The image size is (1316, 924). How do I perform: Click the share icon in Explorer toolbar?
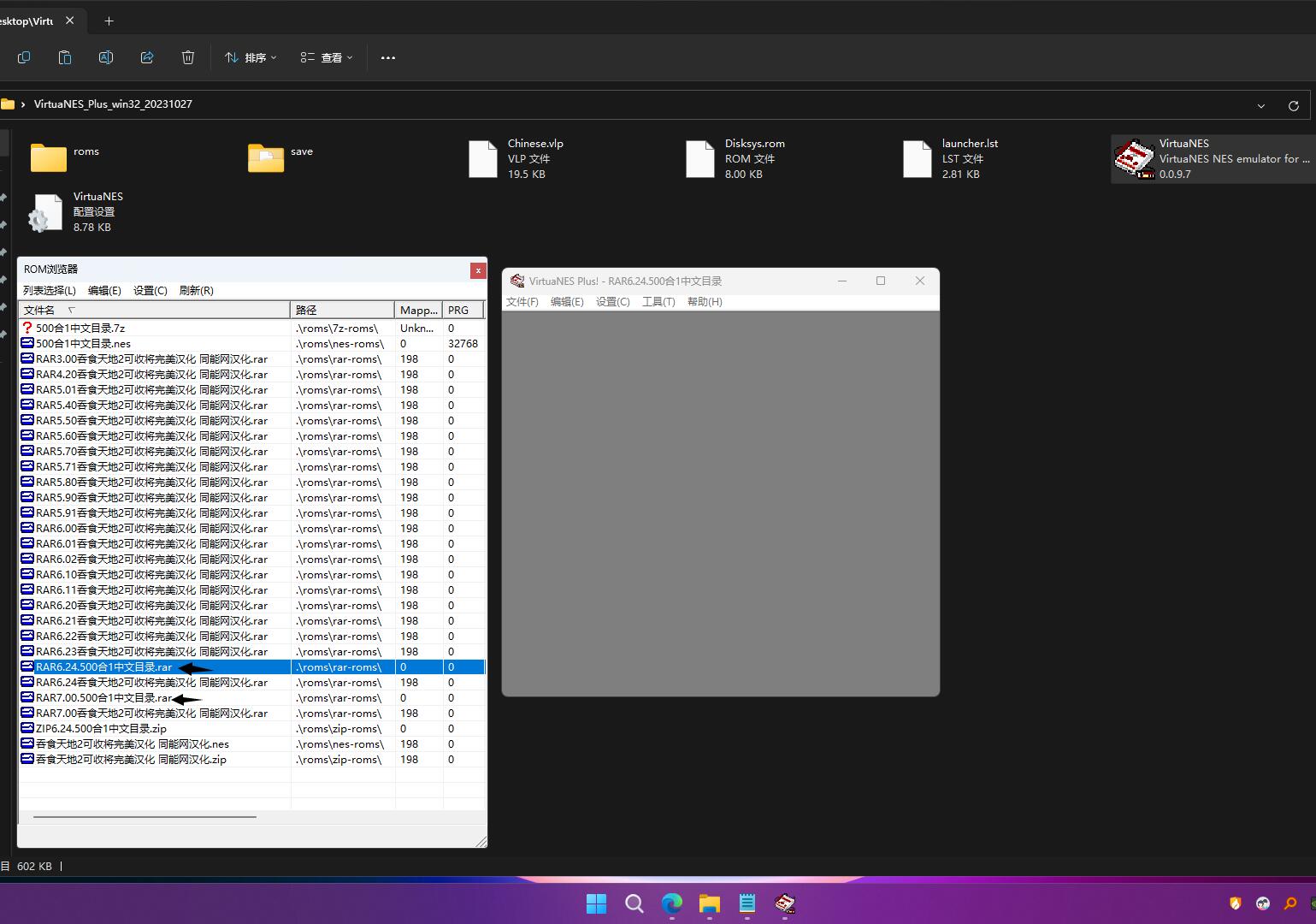pyautogui.click(x=147, y=57)
